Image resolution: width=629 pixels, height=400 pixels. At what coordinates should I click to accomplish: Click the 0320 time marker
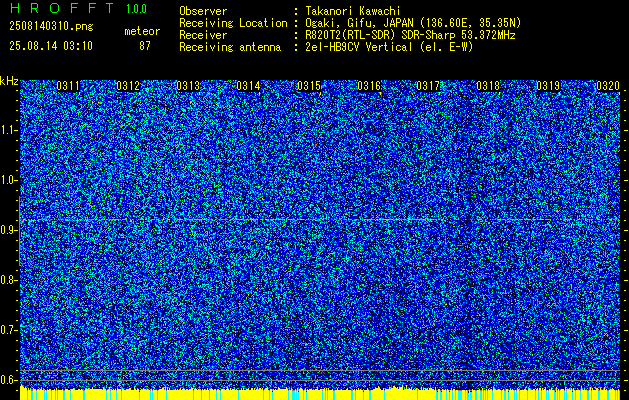click(x=608, y=86)
